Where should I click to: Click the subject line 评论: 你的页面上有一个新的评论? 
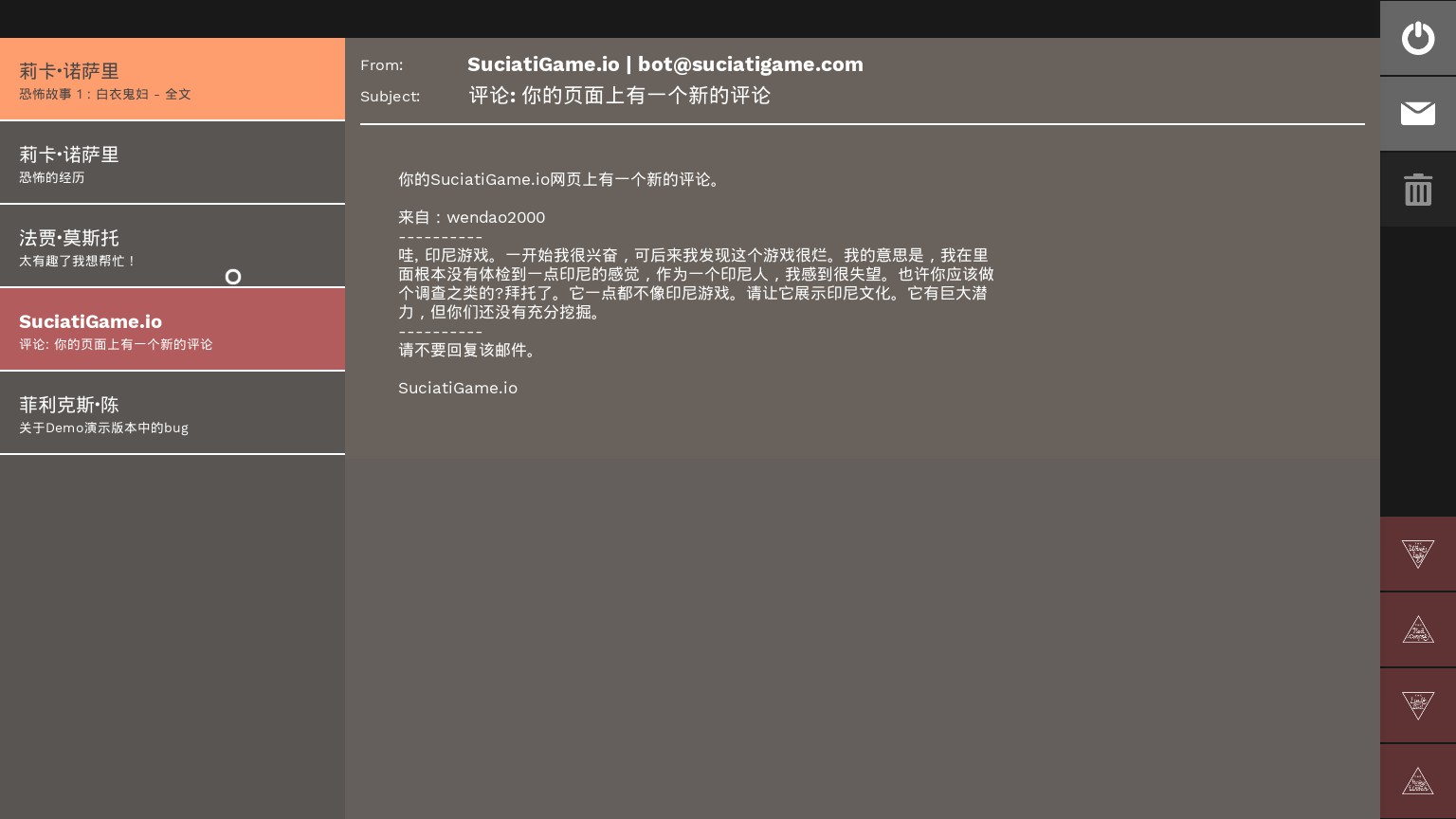[x=619, y=96]
